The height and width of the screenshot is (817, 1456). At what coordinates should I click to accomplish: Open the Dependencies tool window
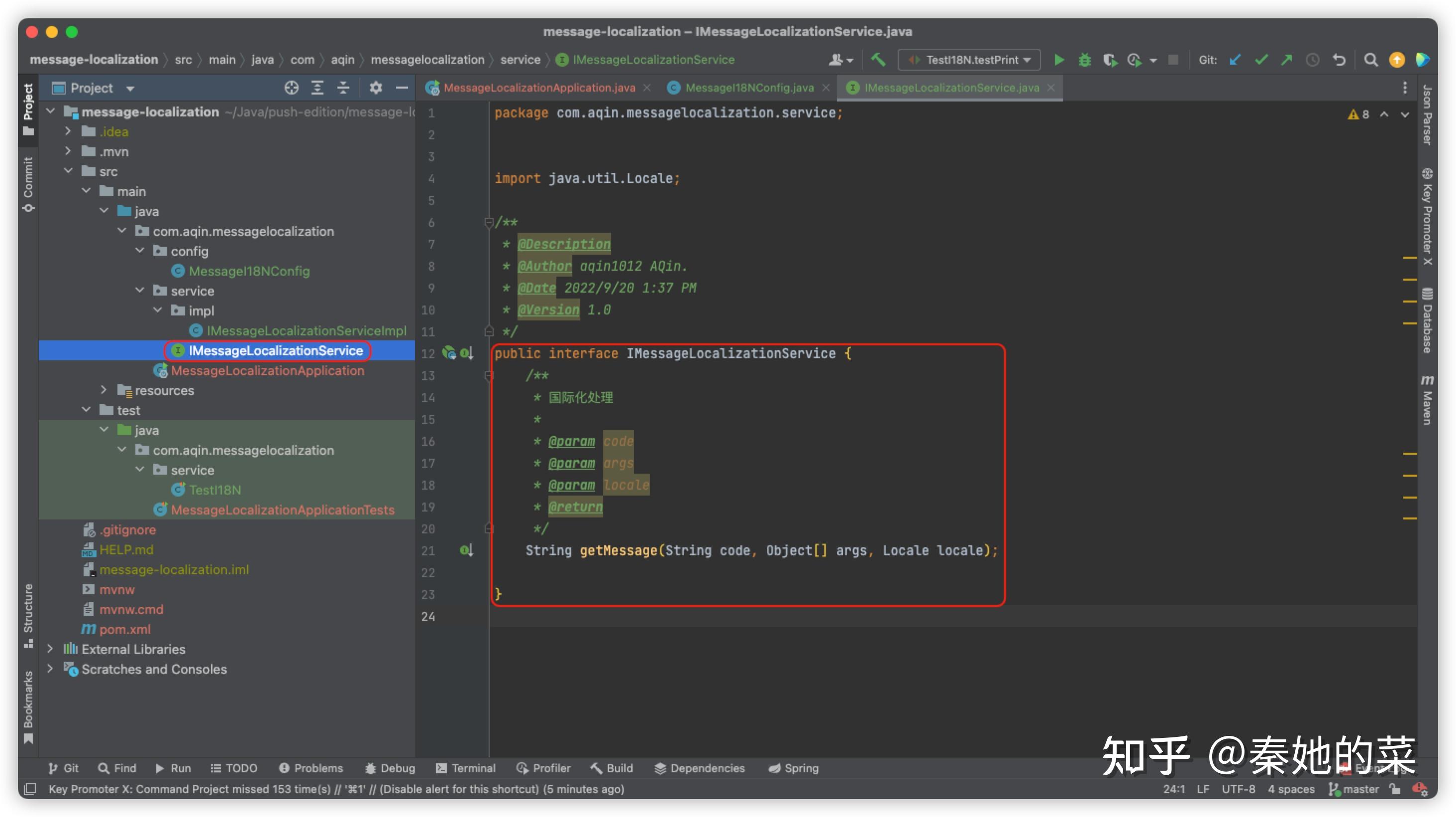700,768
